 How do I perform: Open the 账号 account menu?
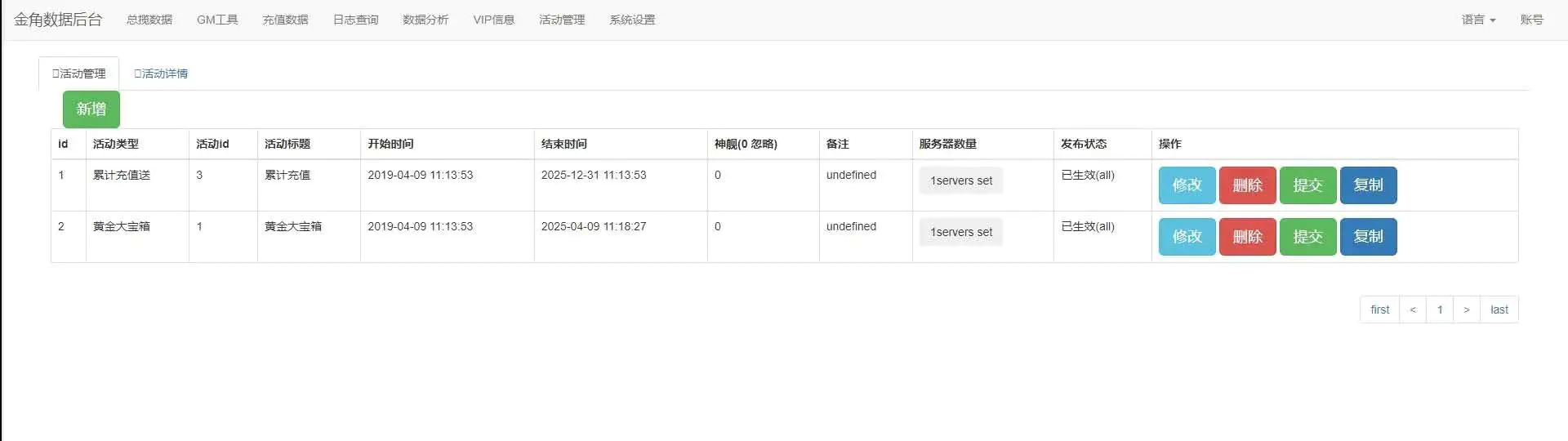tap(1531, 20)
